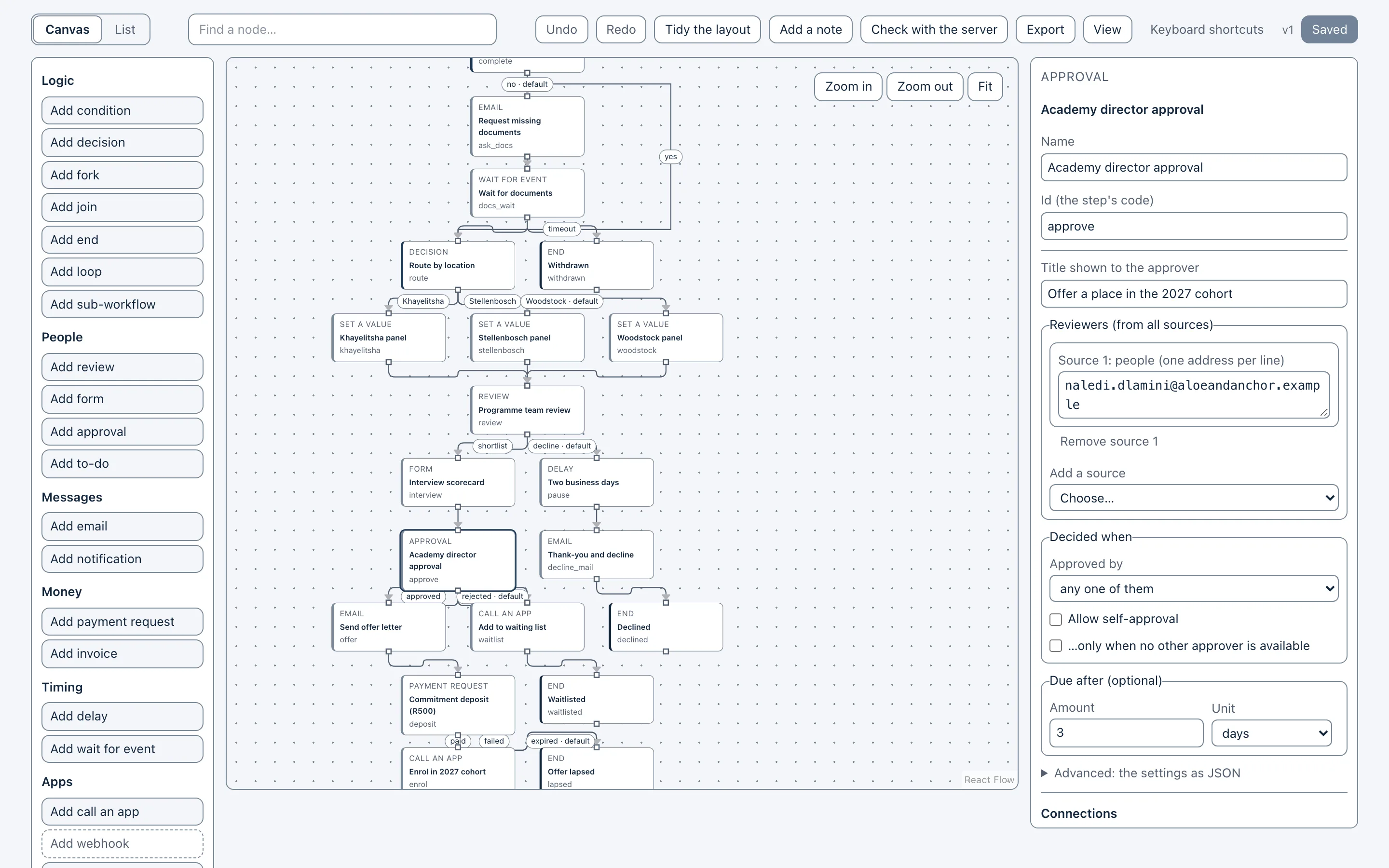Select the Add to waiting list node
1389x868 pixels.
[x=528, y=627]
